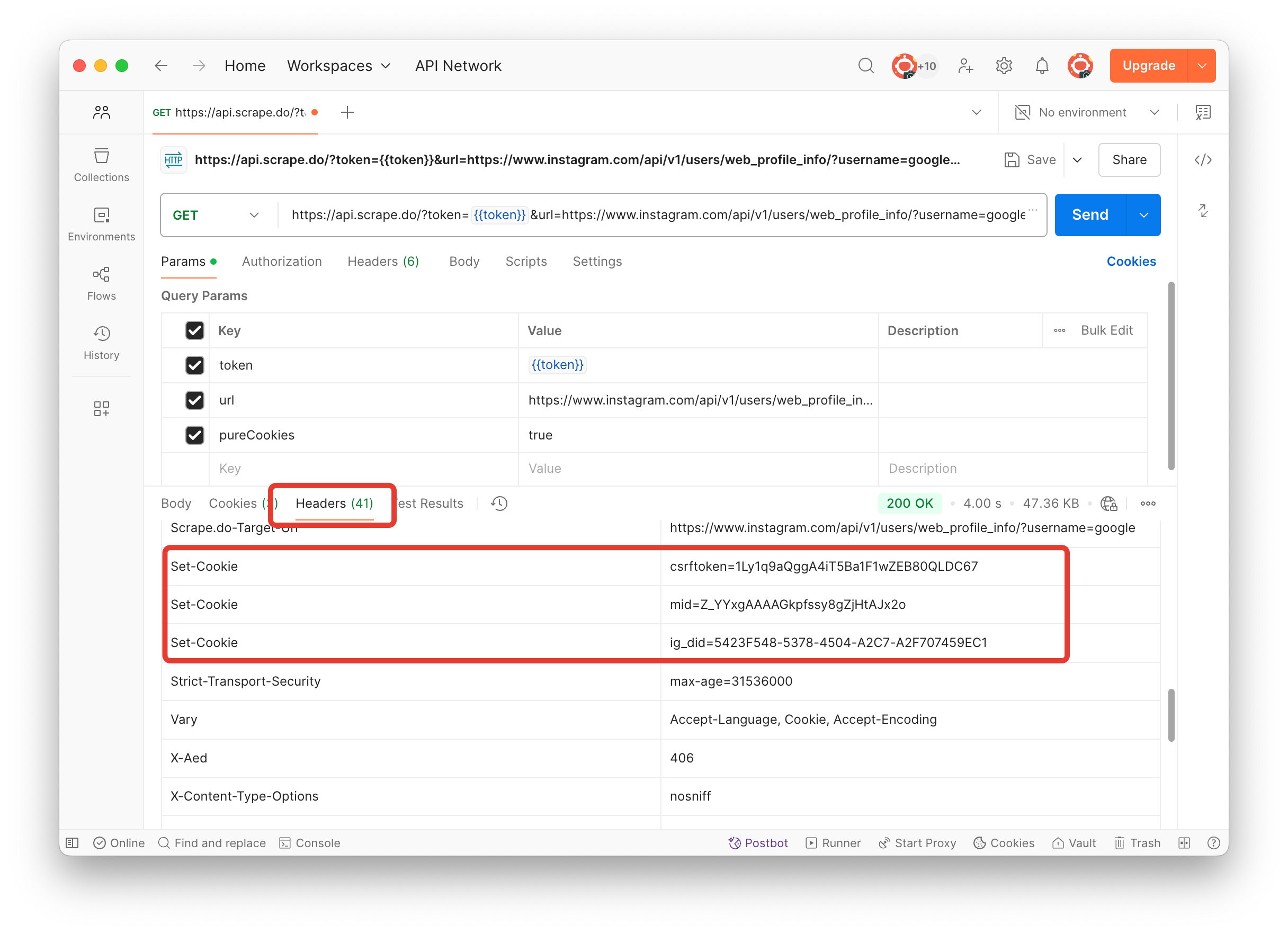Switch to the Authorization tab
The image size is (1288, 934).
[282, 261]
